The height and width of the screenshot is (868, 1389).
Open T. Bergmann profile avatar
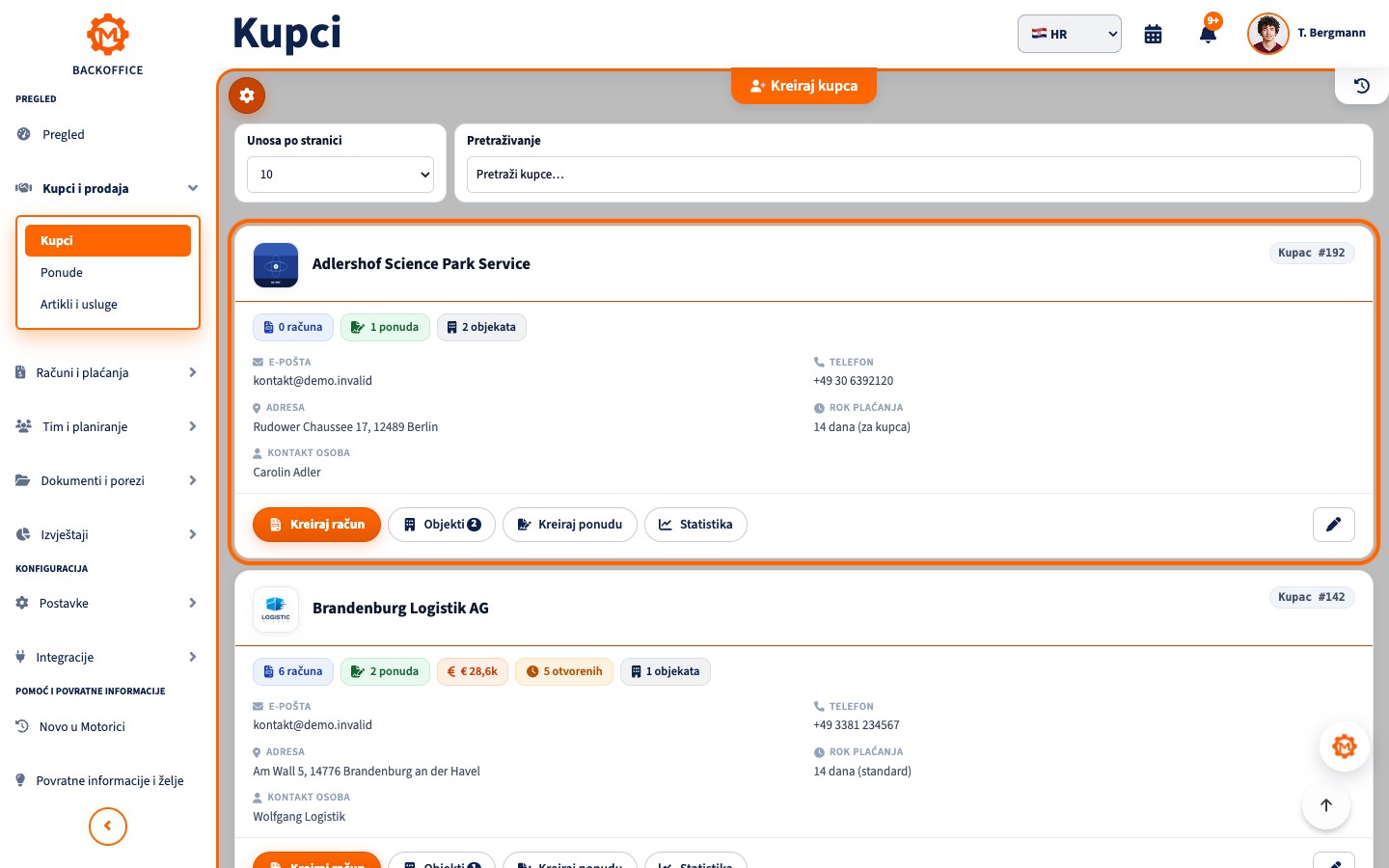point(1267,34)
